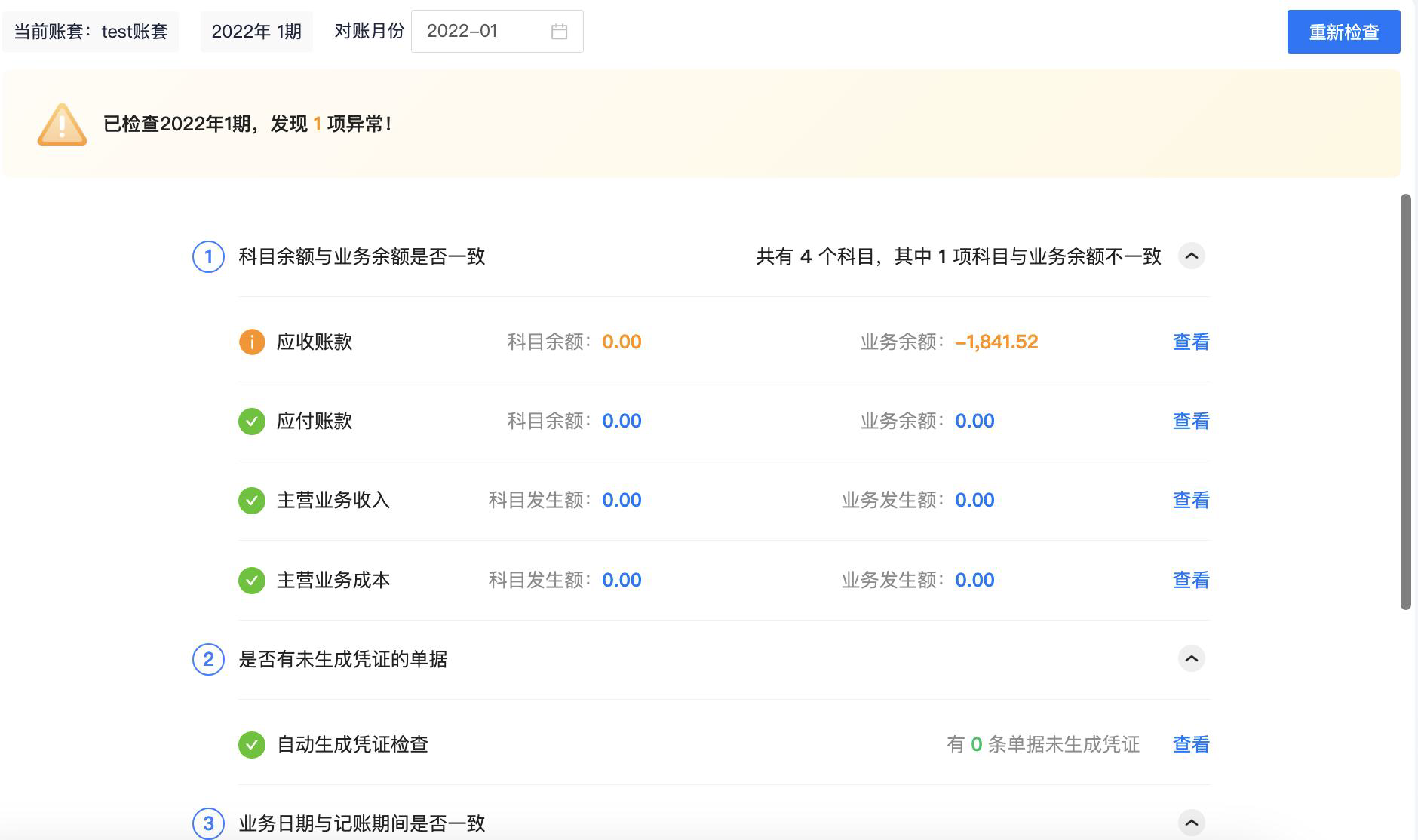Click the green check icon beside 应付账款

point(252,422)
